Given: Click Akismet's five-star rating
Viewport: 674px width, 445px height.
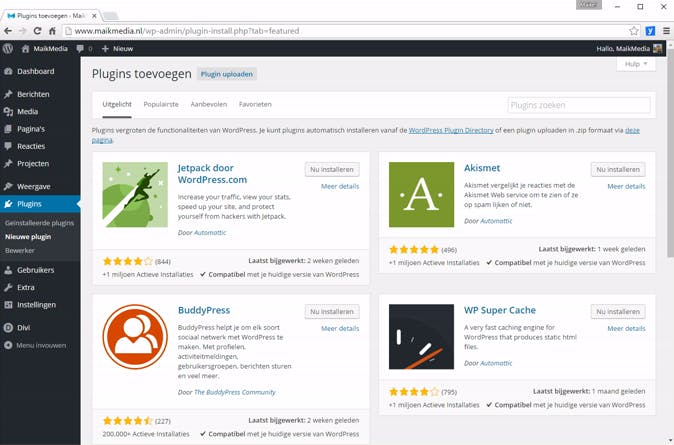Looking at the screenshot, I should [414, 250].
